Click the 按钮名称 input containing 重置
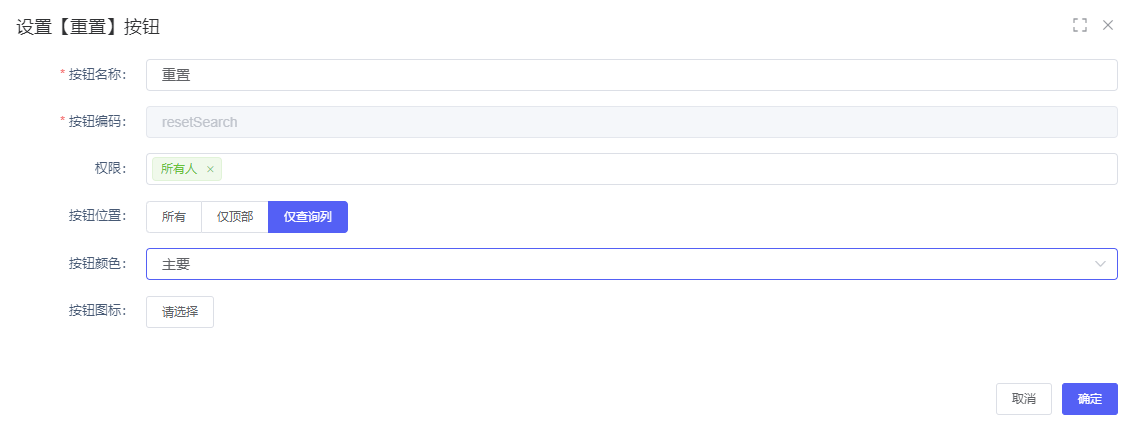 [x=630, y=75]
